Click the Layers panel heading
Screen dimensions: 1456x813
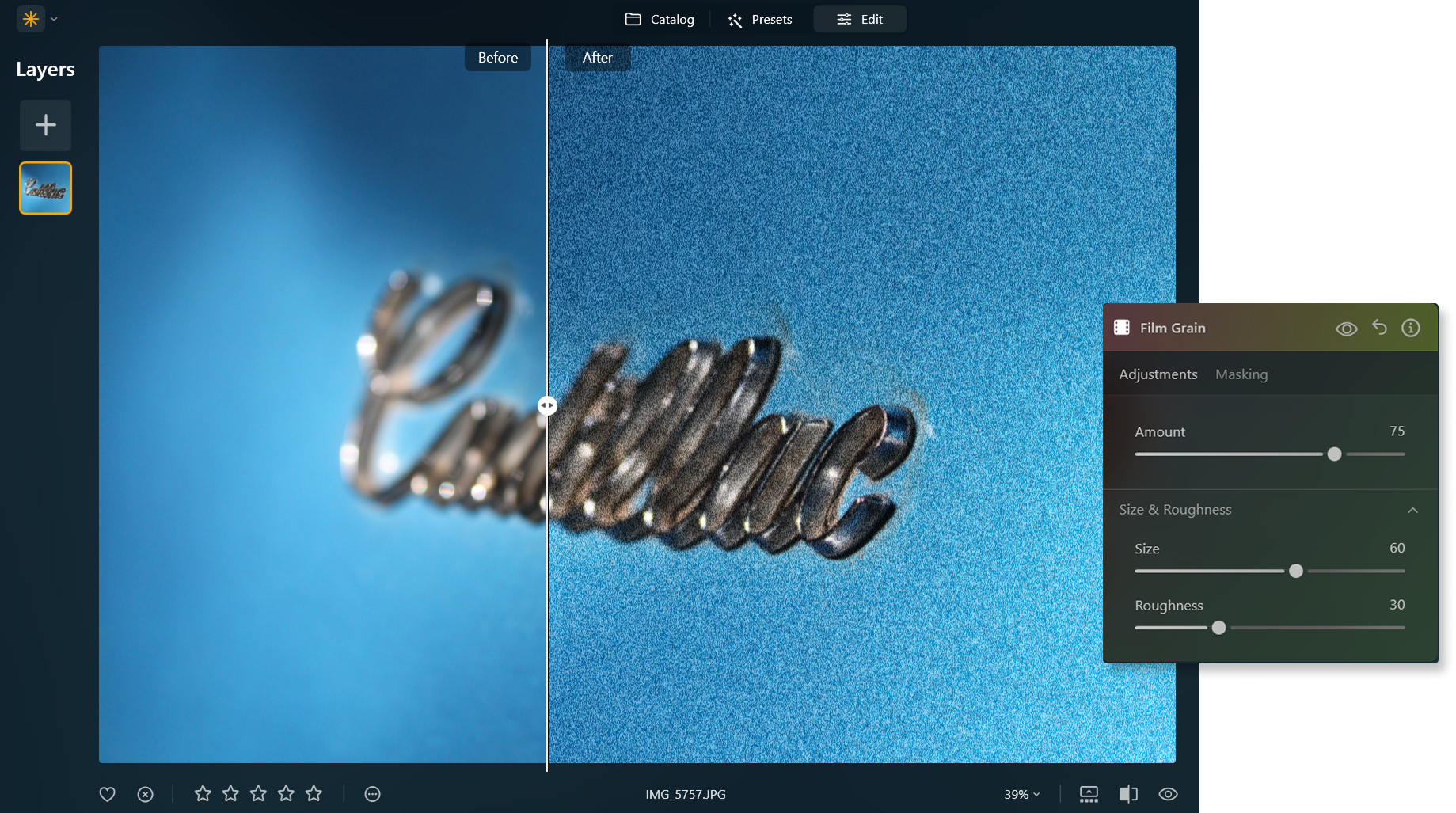pos(45,70)
